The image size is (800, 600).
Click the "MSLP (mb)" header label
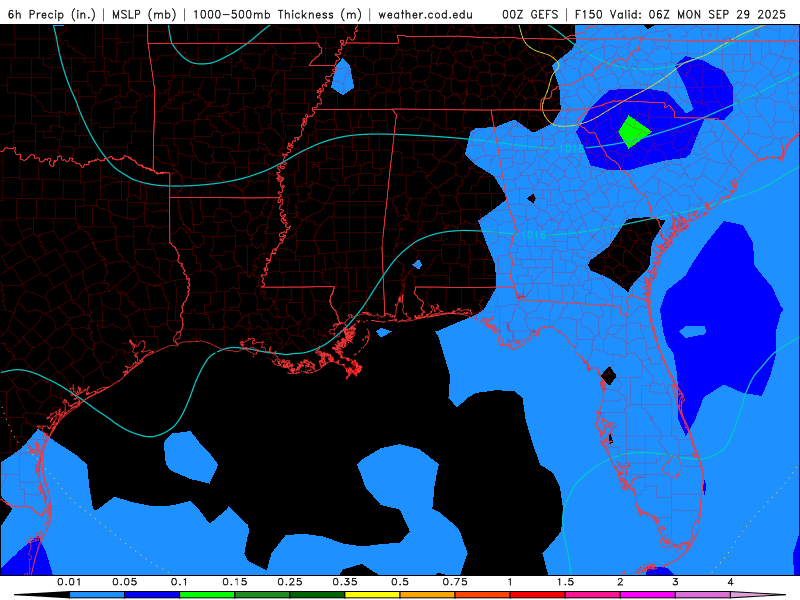[144, 14]
